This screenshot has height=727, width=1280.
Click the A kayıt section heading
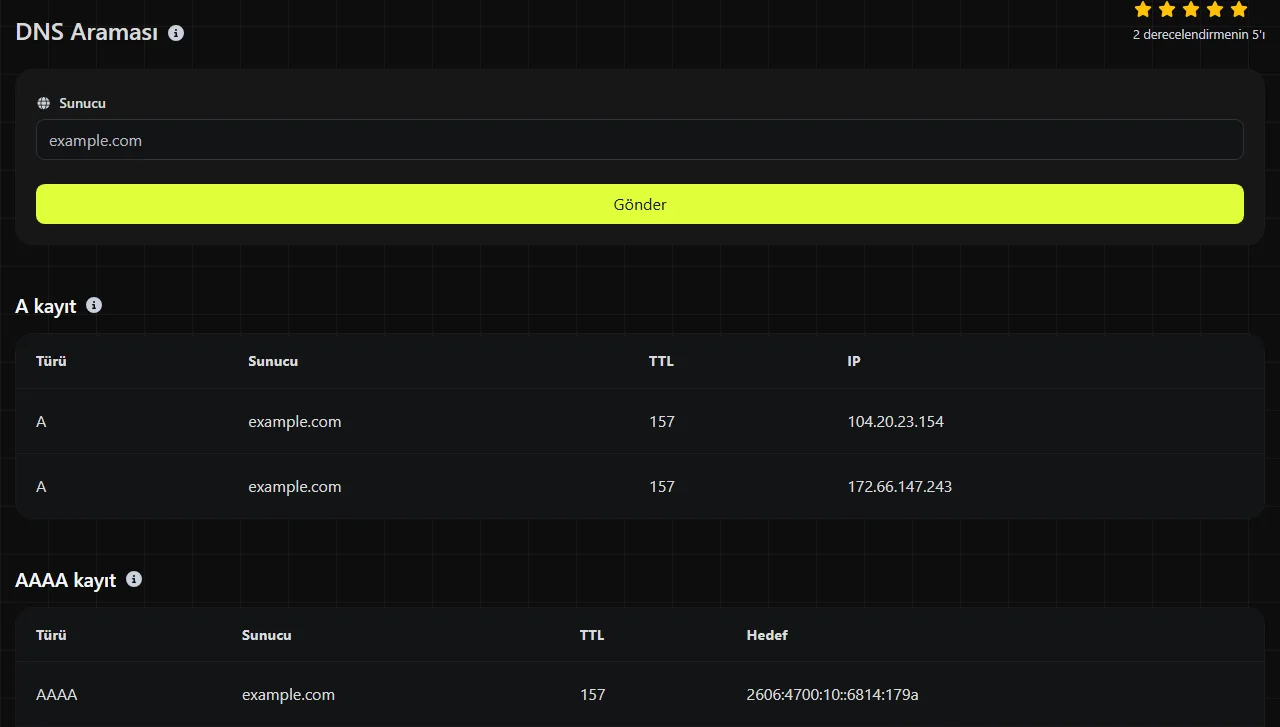46,306
